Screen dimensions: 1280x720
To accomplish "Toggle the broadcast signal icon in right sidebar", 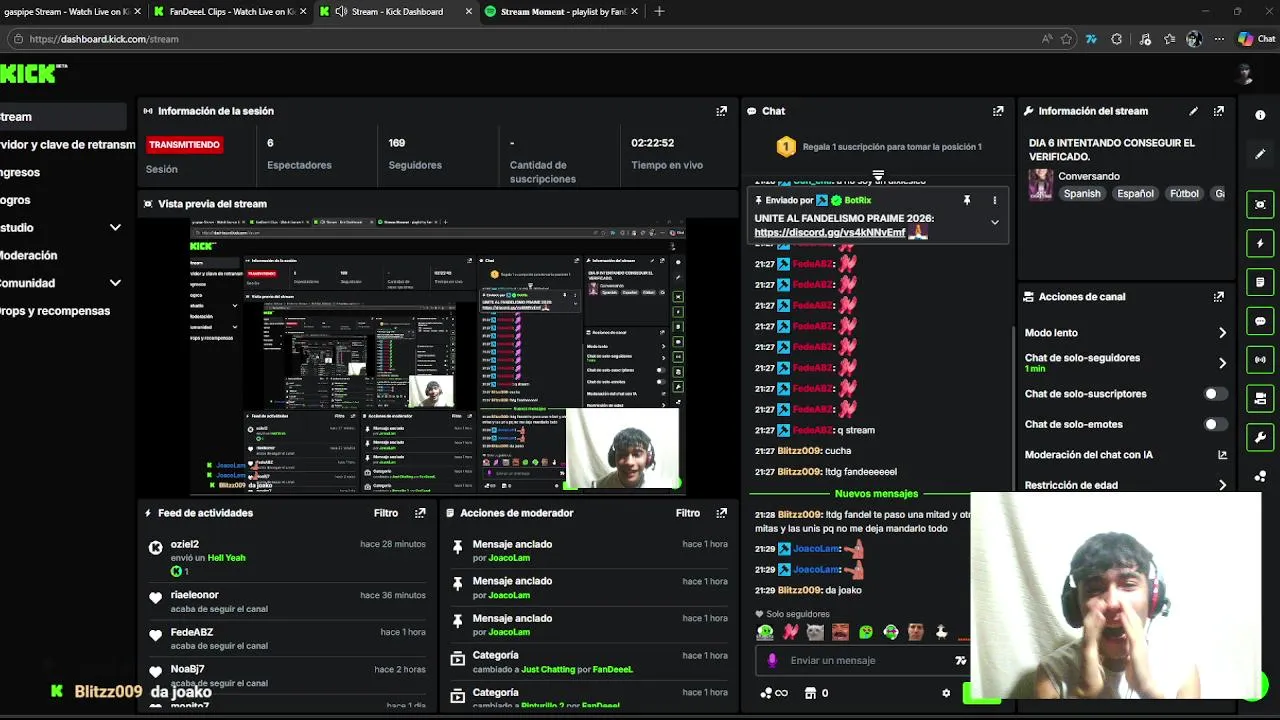I will pyautogui.click(x=1260, y=359).
